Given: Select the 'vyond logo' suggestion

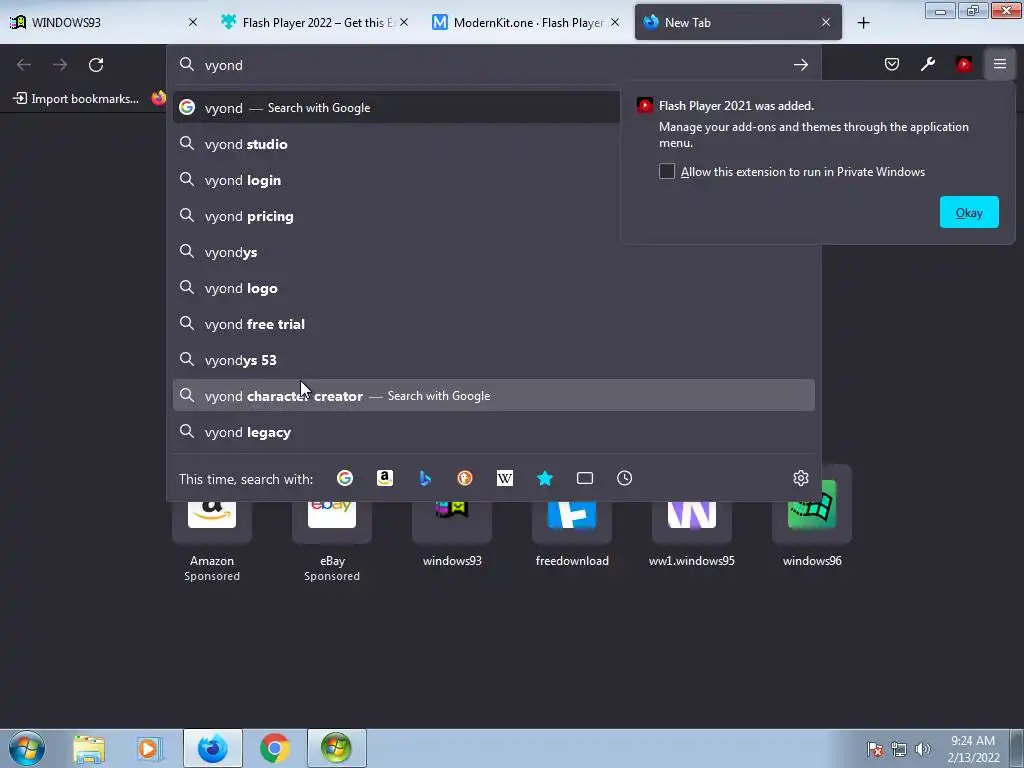Looking at the screenshot, I should (x=494, y=288).
